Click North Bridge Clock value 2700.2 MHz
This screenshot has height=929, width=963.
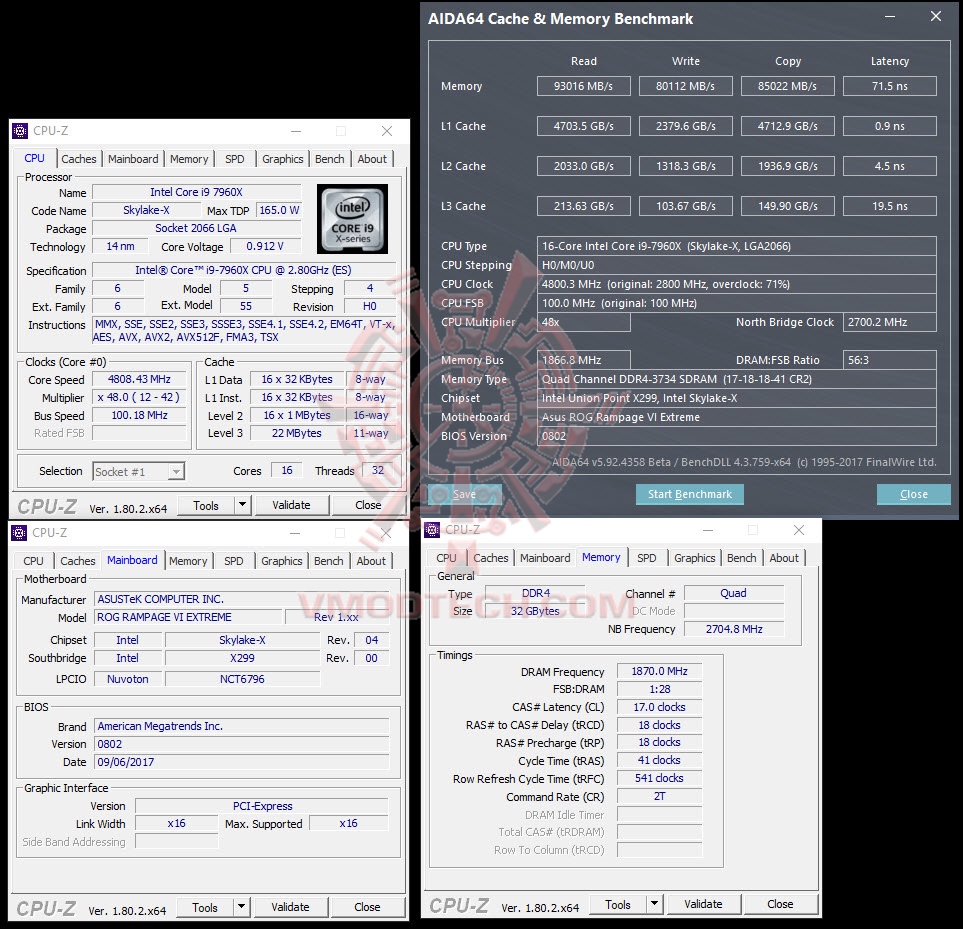coord(890,322)
